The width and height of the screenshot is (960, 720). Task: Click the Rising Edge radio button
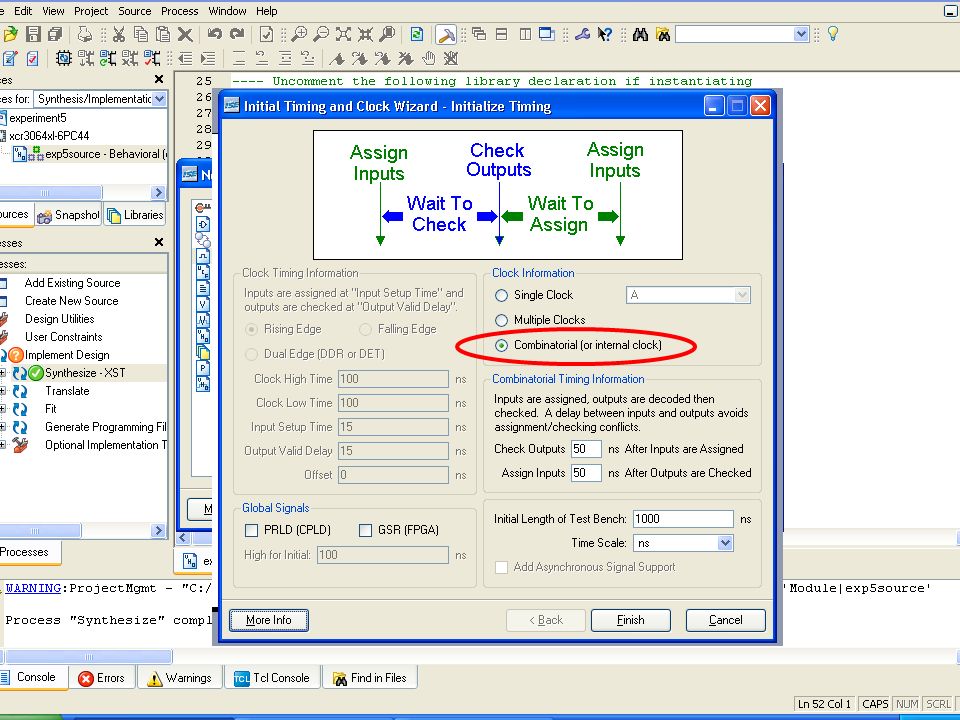251,329
